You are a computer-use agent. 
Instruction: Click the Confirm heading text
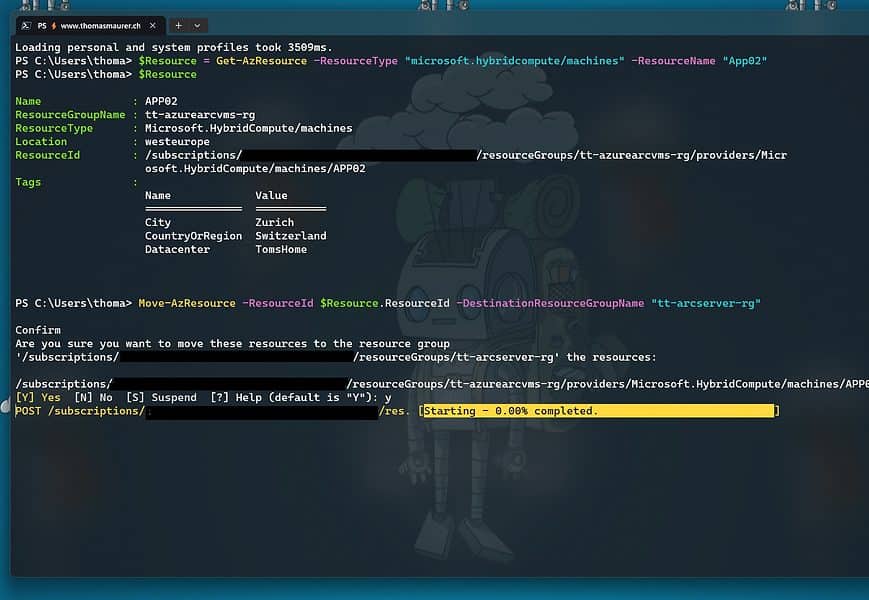(x=38, y=330)
